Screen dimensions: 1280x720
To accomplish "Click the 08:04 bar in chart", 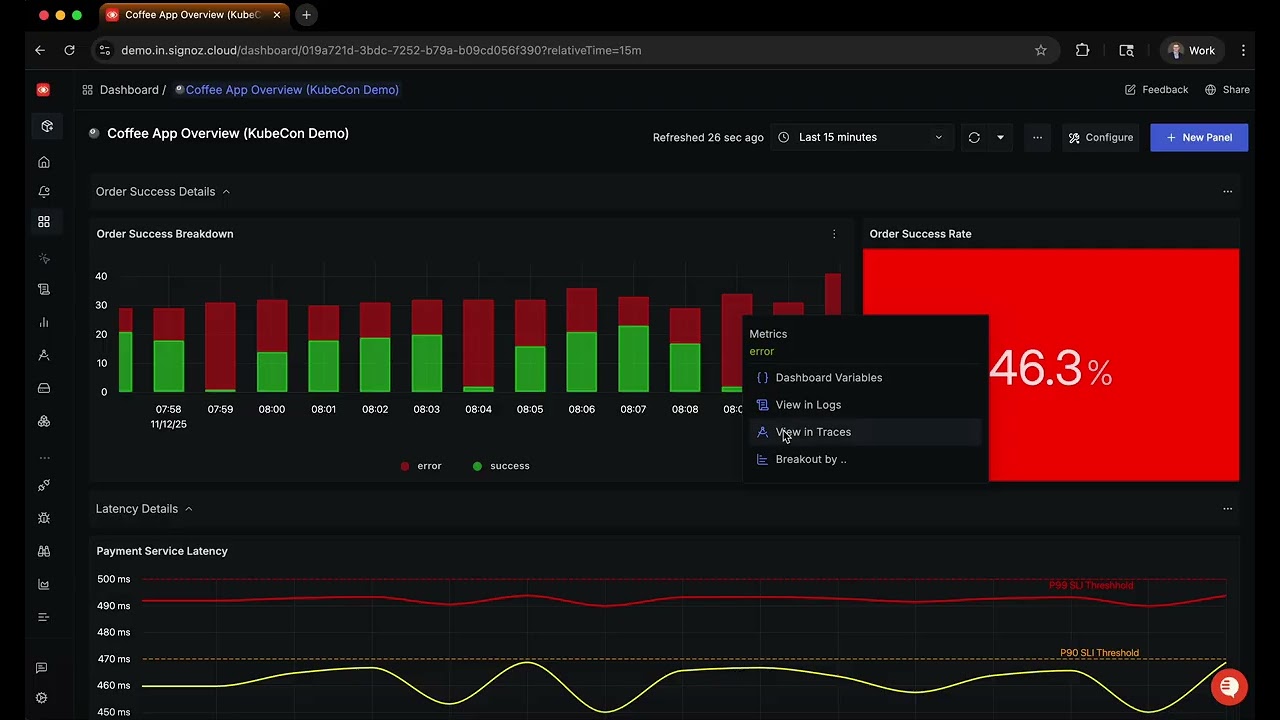I will coord(478,345).
